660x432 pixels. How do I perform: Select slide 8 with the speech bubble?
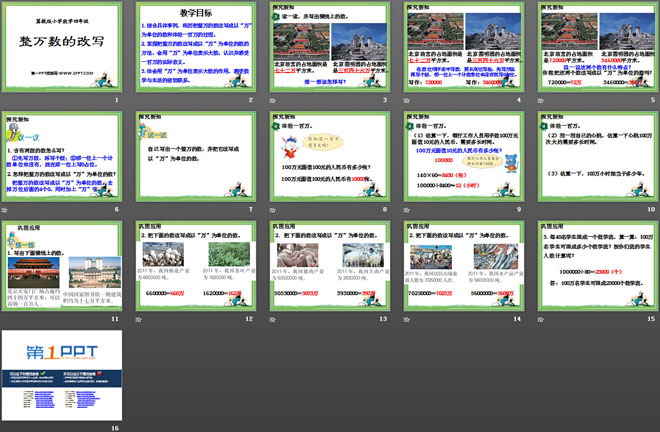(329, 157)
